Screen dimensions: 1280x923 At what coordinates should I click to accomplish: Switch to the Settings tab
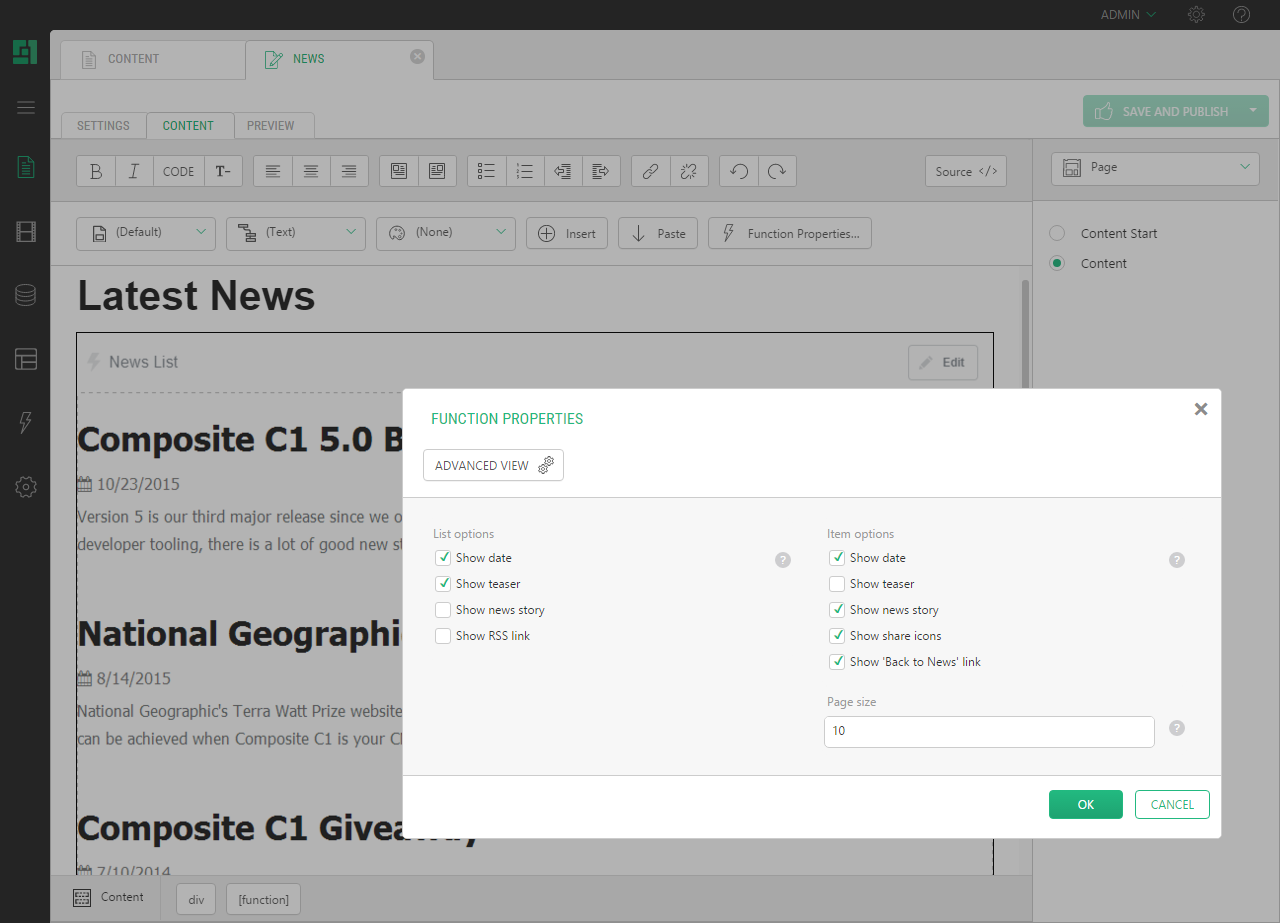pyautogui.click(x=103, y=126)
